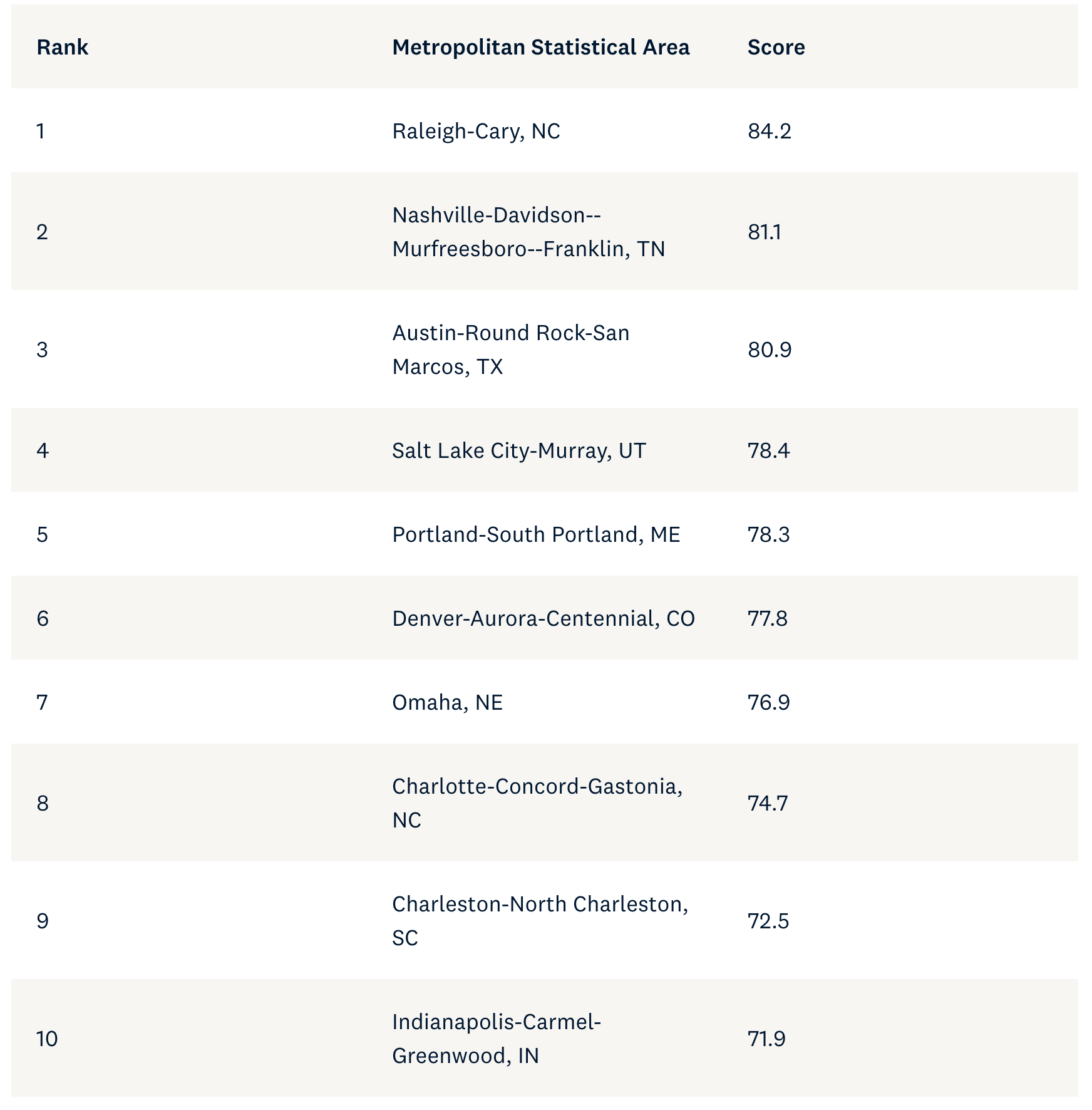The width and height of the screenshot is (1092, 1110).
Task: Click the 78.4 score cell
Action: (769, 450)
